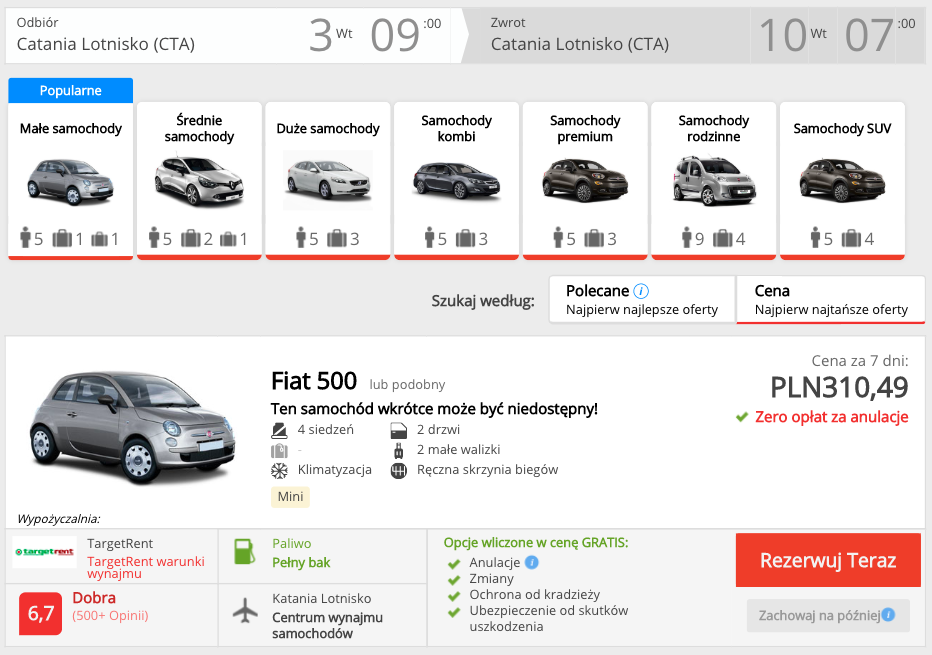
Task: Switch to Samochody SUV category
Action: 842,181
